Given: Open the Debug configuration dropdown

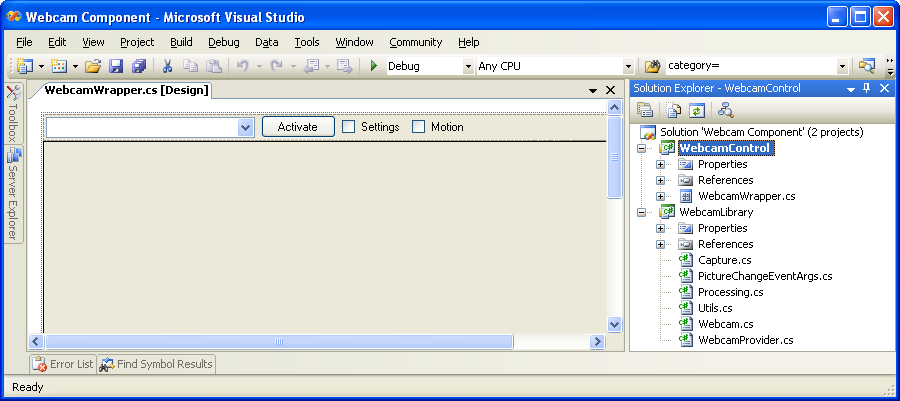Looking at the screenshot, I should pos(468,67).
